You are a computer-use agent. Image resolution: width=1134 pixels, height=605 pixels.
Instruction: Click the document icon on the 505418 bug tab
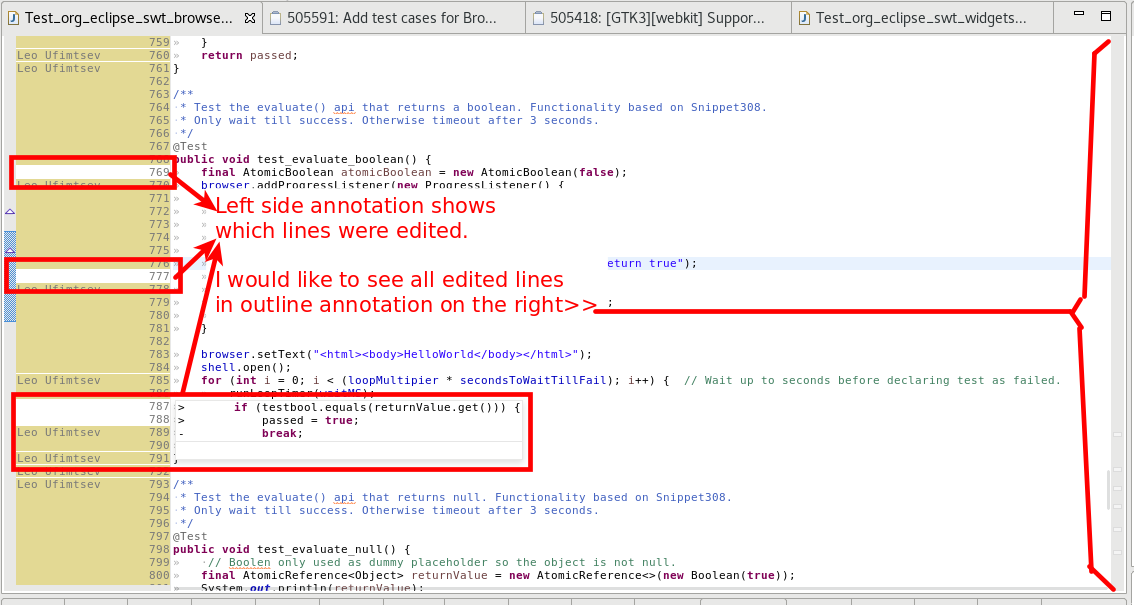point(540,17)
